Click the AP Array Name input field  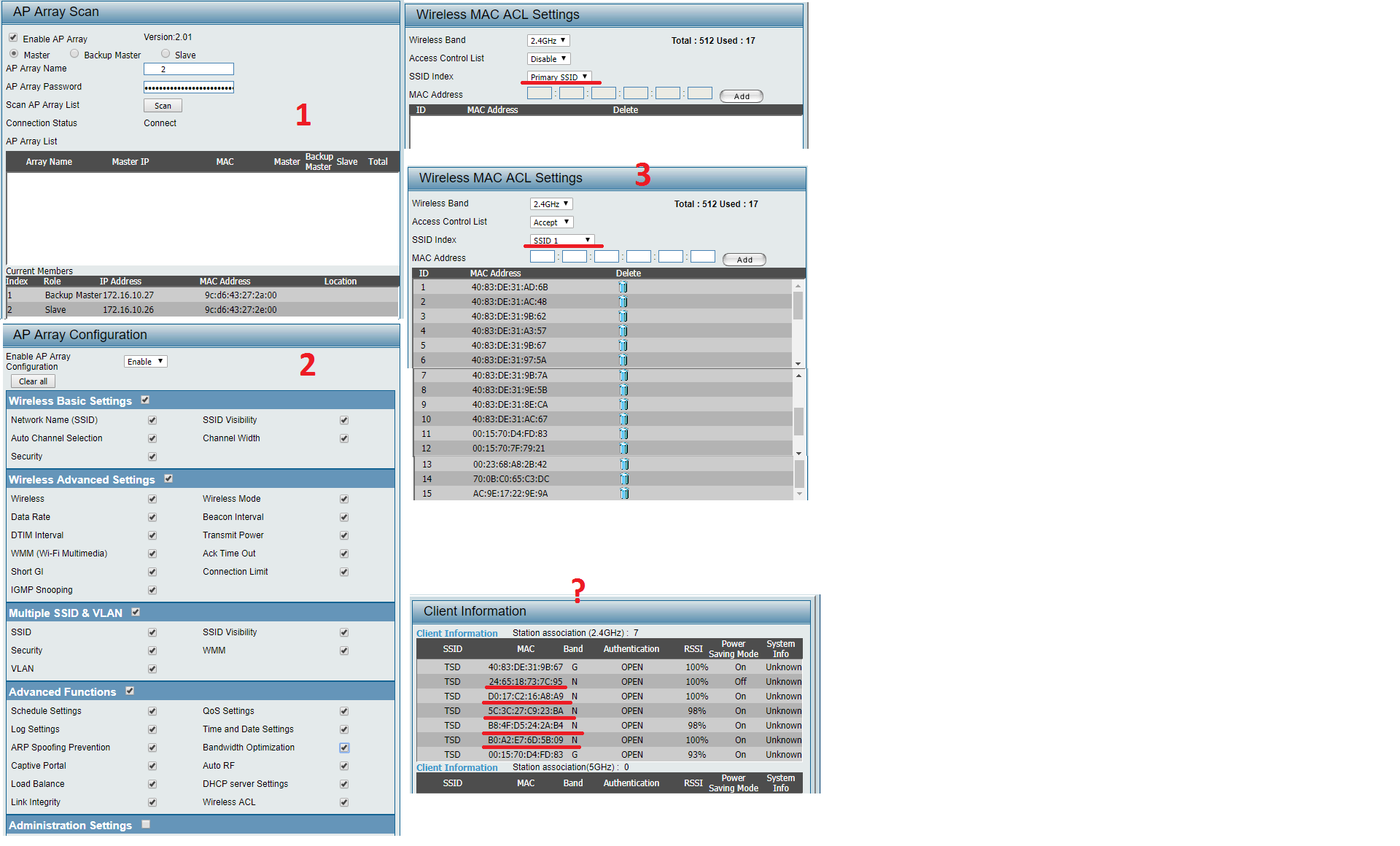point(188,69)
